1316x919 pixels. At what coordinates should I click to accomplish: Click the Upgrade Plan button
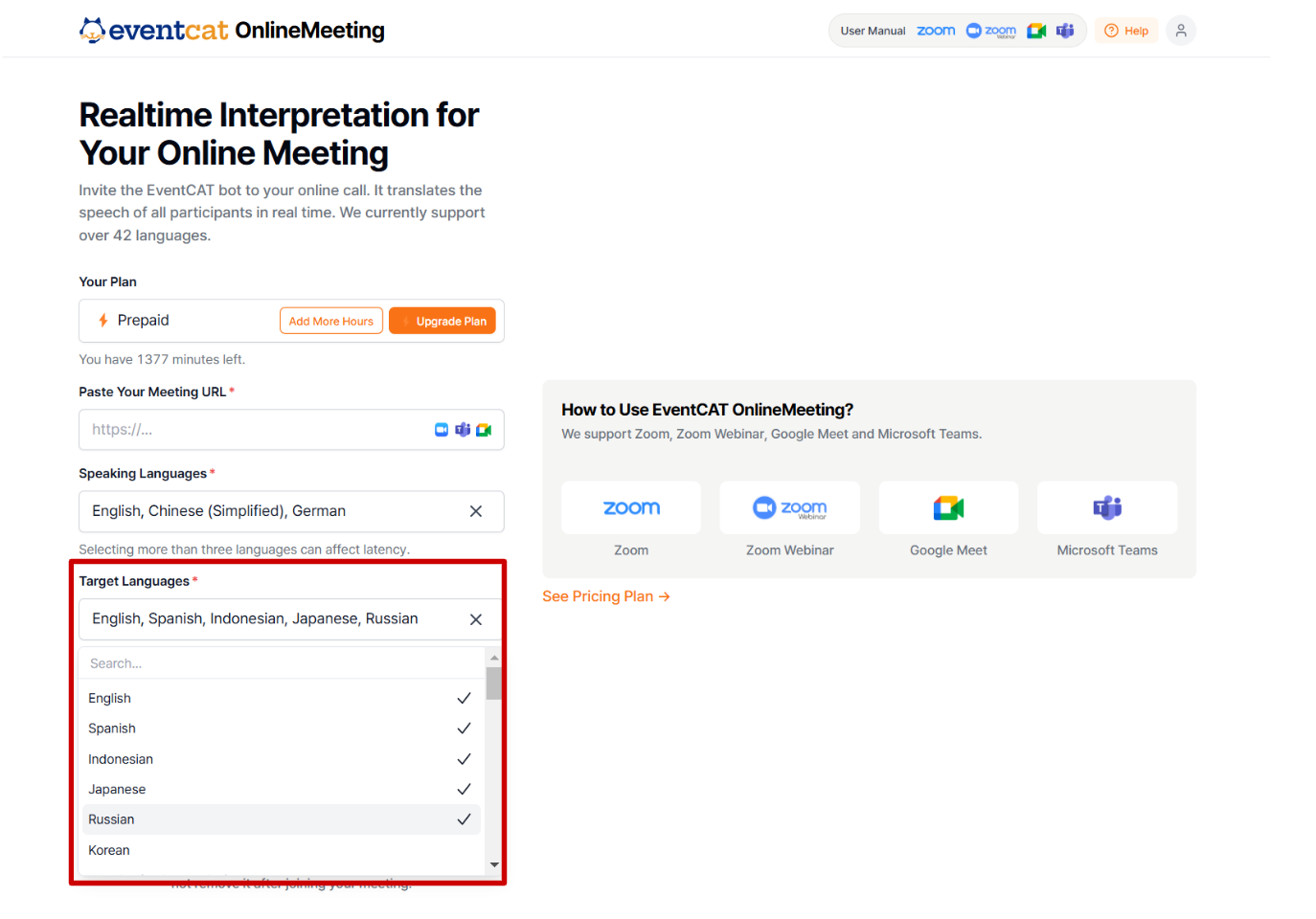coord(442,321)
